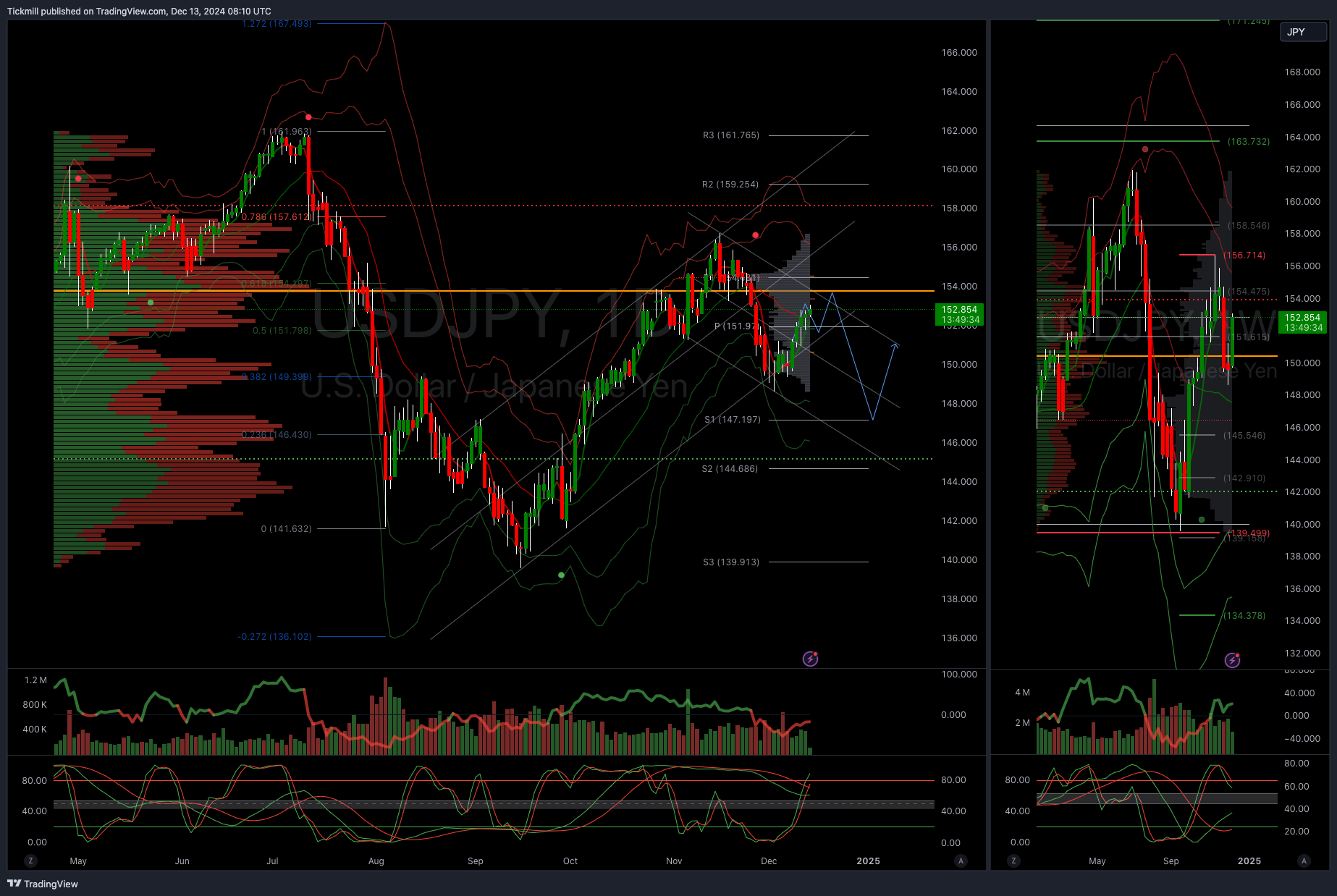The width and height of the screenshot is (1337, 896).
Task: Click the 2025 label on the weekly time axis
Action: pos(1249,861)
